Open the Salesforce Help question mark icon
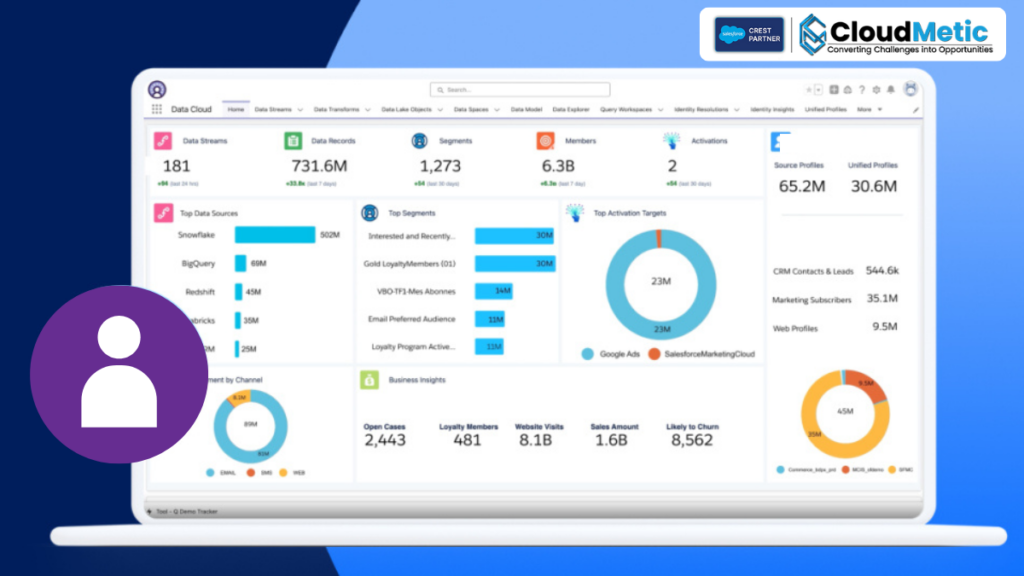This screenshot has height=576, width=1024. point(862,89)
